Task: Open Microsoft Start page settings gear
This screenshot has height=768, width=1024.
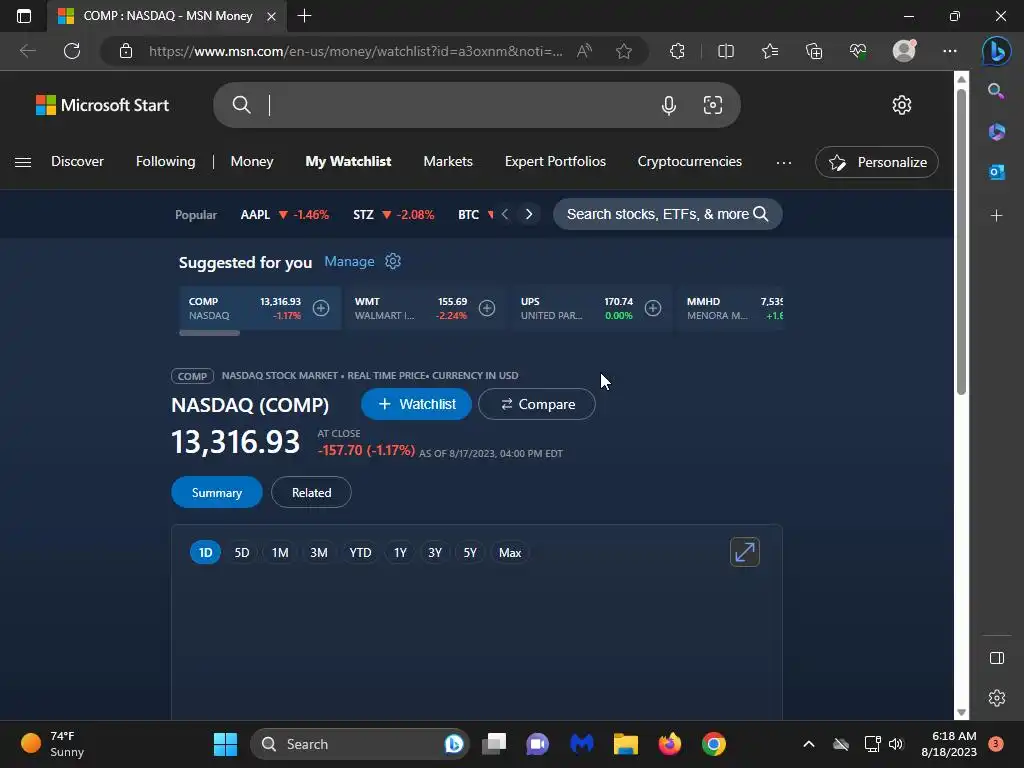Action: pyautogui.click(x=902, y=105)
